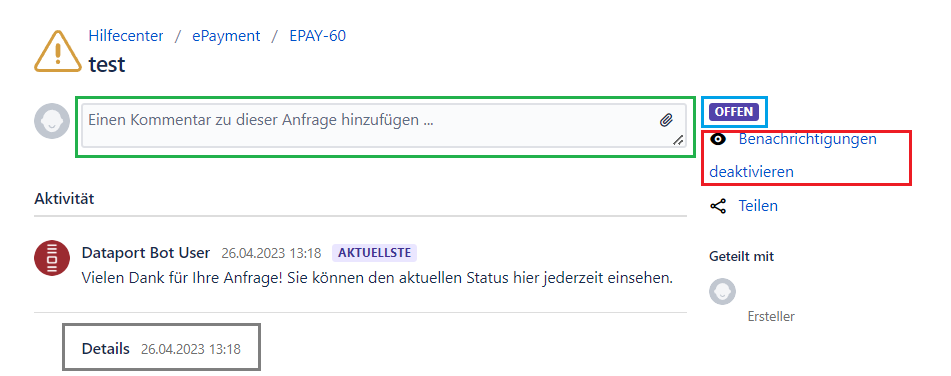Click the Dataport Bot User name
The width and height of the screenshot is (951, 376).
click(x=146, y=253)
